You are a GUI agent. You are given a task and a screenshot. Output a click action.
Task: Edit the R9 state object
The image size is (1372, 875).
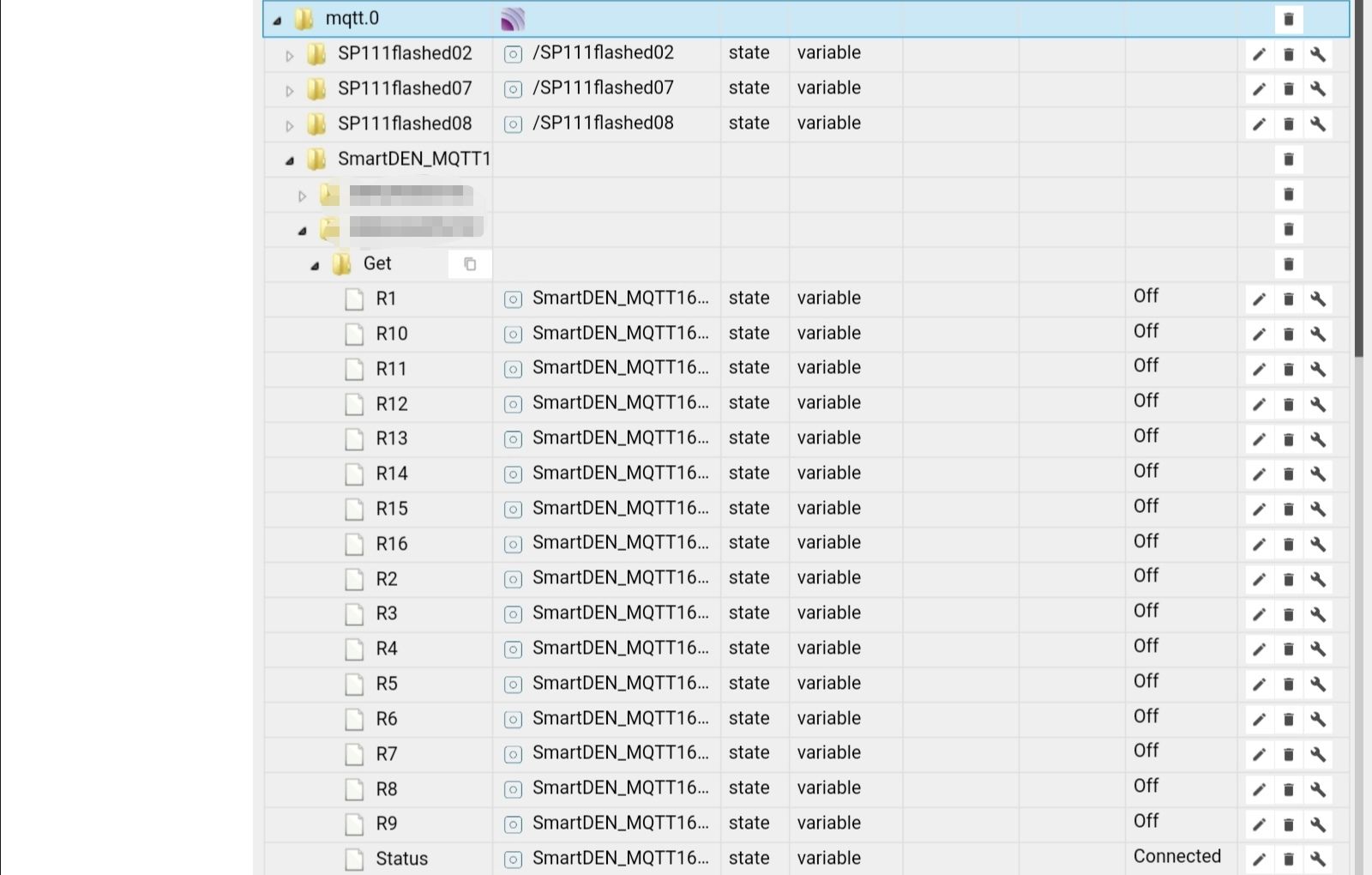pyautogui.click(x=1259, y=824)
